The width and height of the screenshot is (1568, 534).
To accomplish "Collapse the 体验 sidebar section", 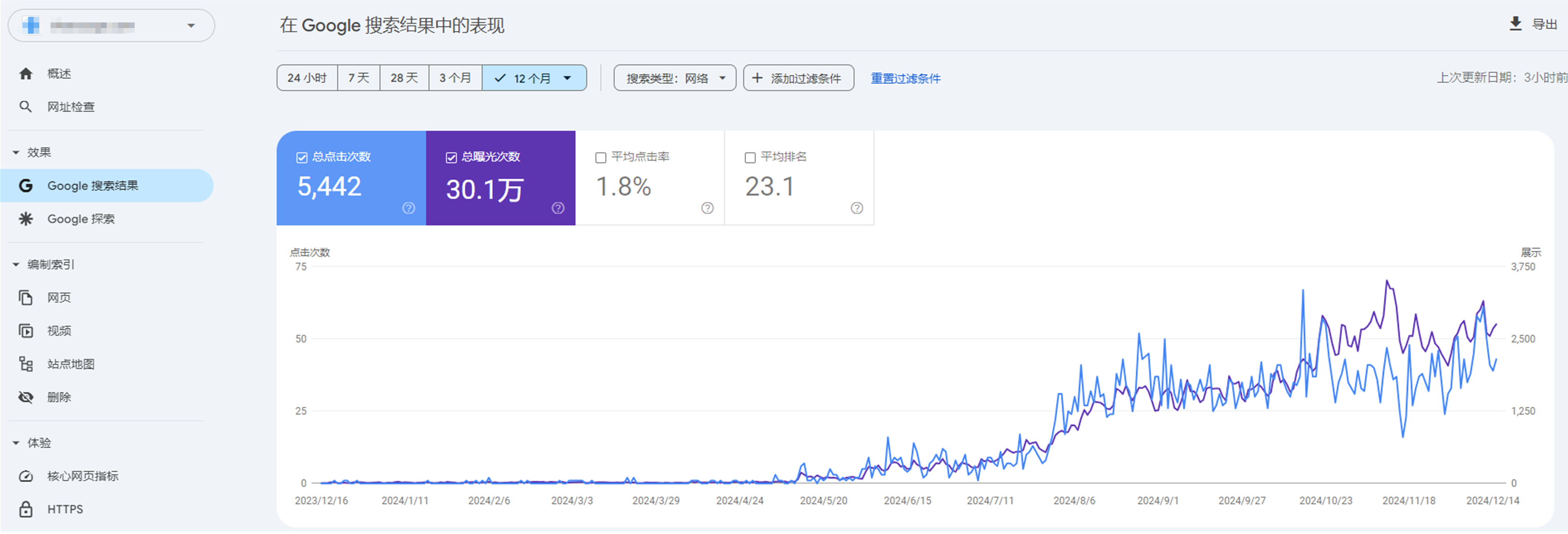I will (16, 443).
